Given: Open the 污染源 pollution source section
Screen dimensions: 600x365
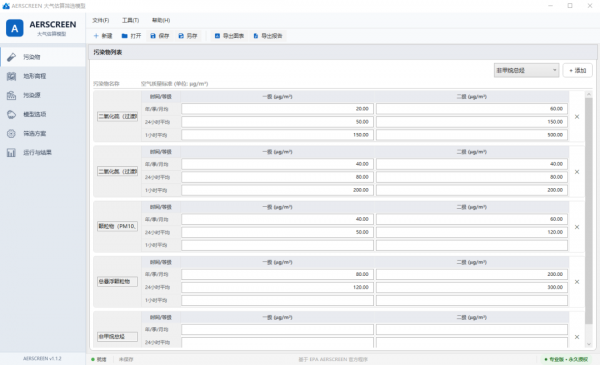Looking at the screenshot, I should coord(43,95).
